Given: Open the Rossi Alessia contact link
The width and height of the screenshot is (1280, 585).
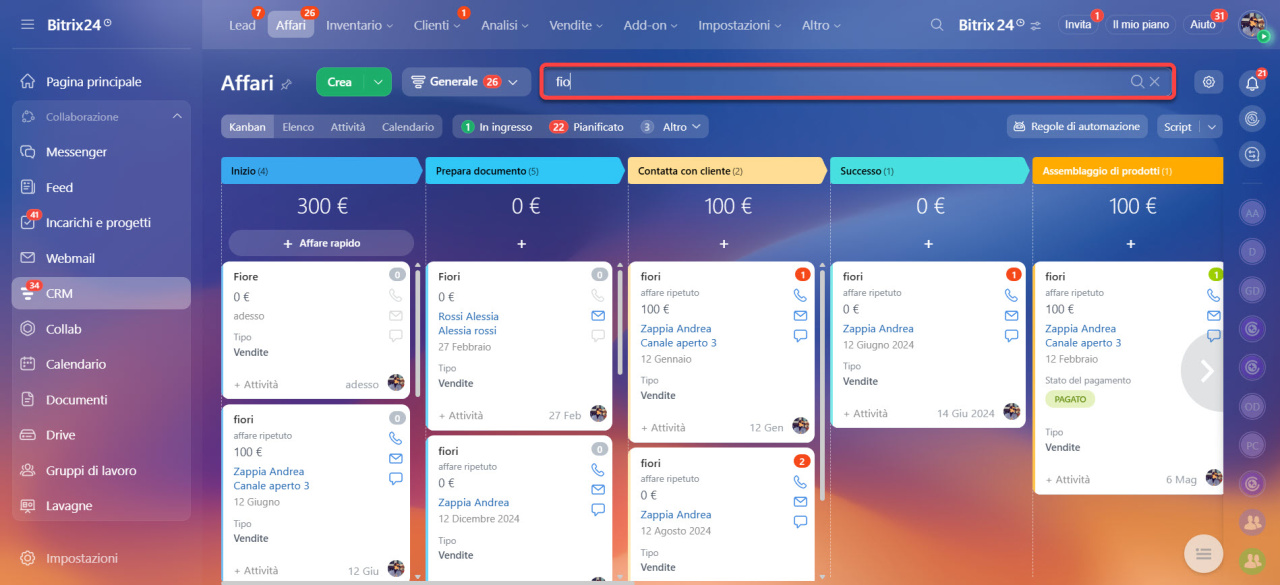Looking at the screenshot, I should click(x=468, y=316).
